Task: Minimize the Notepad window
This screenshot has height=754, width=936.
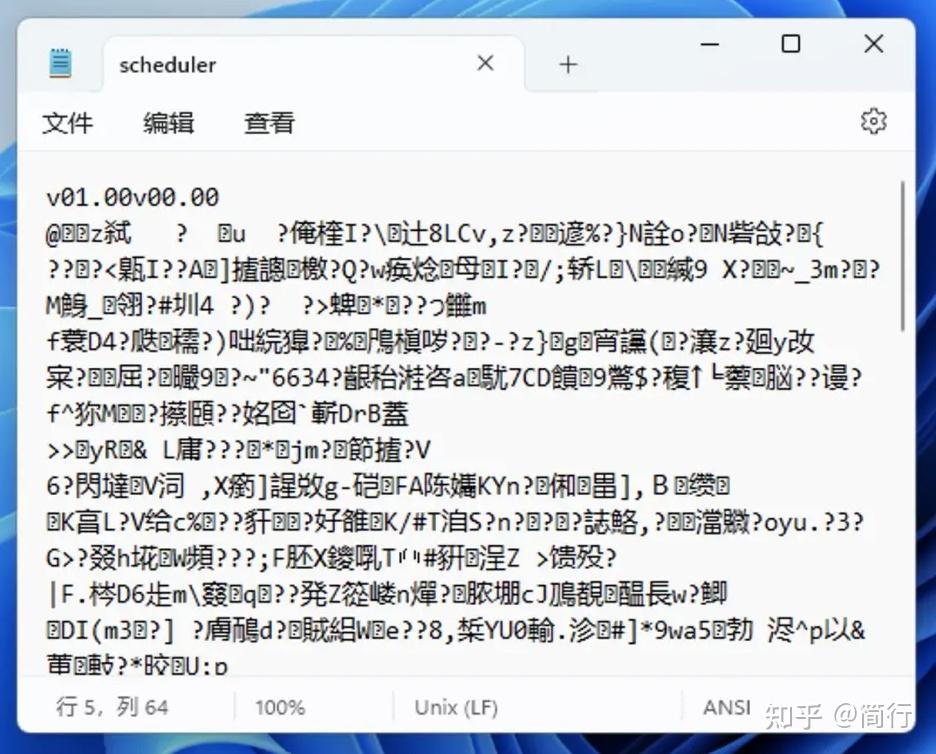Action: point(709,44)
